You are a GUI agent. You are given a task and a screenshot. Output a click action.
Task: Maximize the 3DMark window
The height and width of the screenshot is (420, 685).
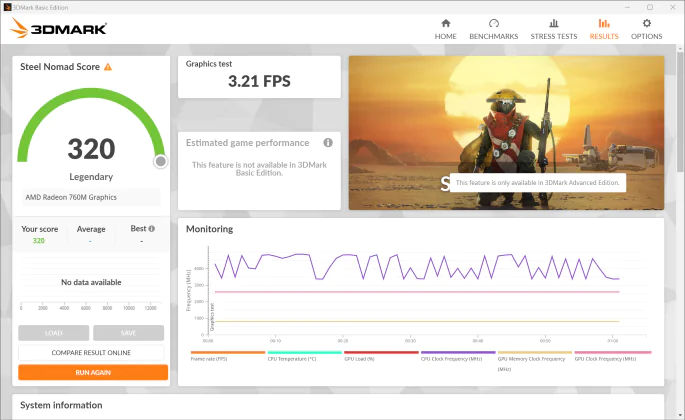coord(650,7)
